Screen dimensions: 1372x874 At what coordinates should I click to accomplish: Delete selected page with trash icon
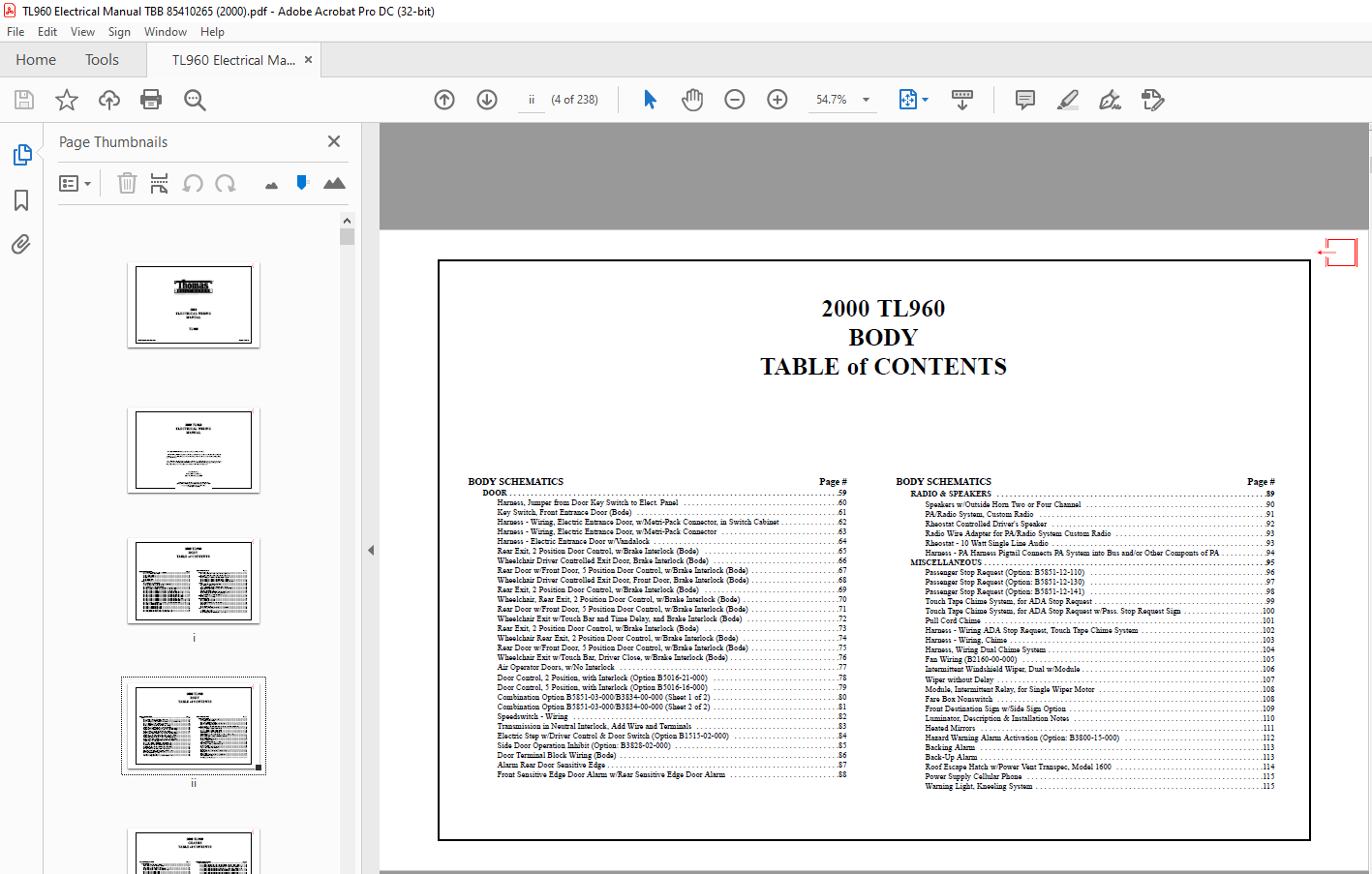point(127,183)
